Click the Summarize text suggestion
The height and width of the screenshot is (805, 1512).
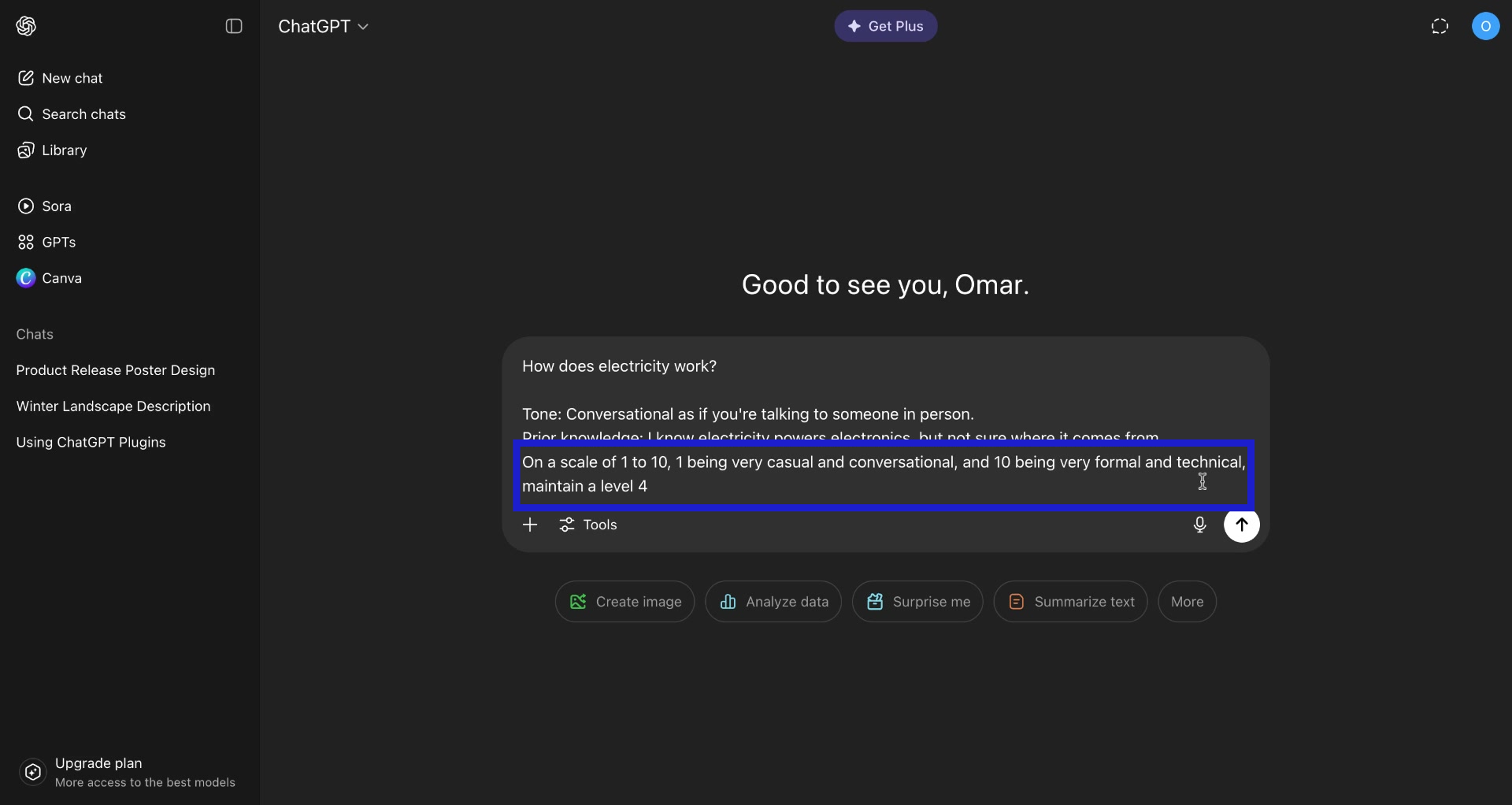tap(1070, 602)
